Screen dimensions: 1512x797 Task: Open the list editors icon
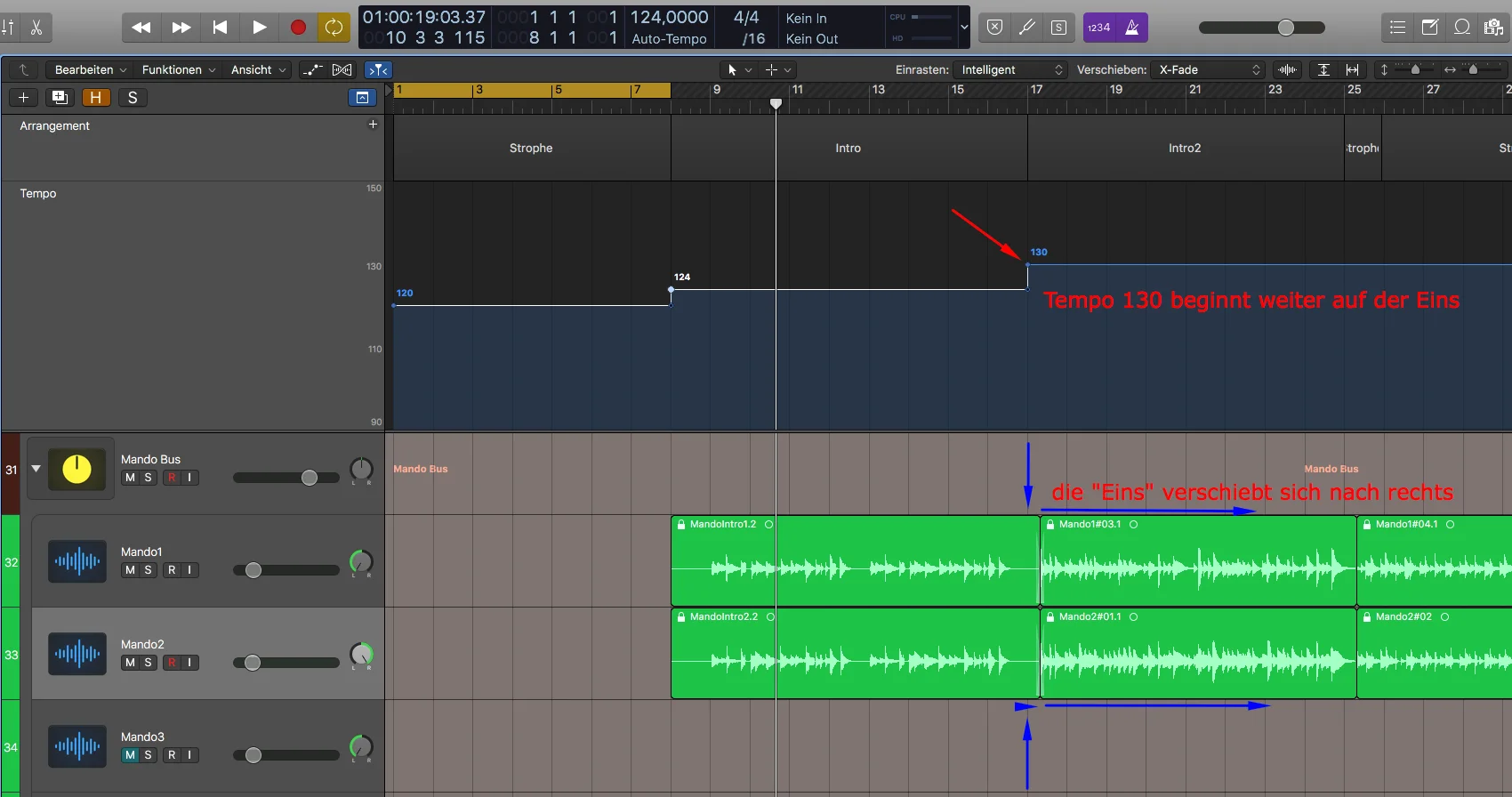click(1398, 28)
